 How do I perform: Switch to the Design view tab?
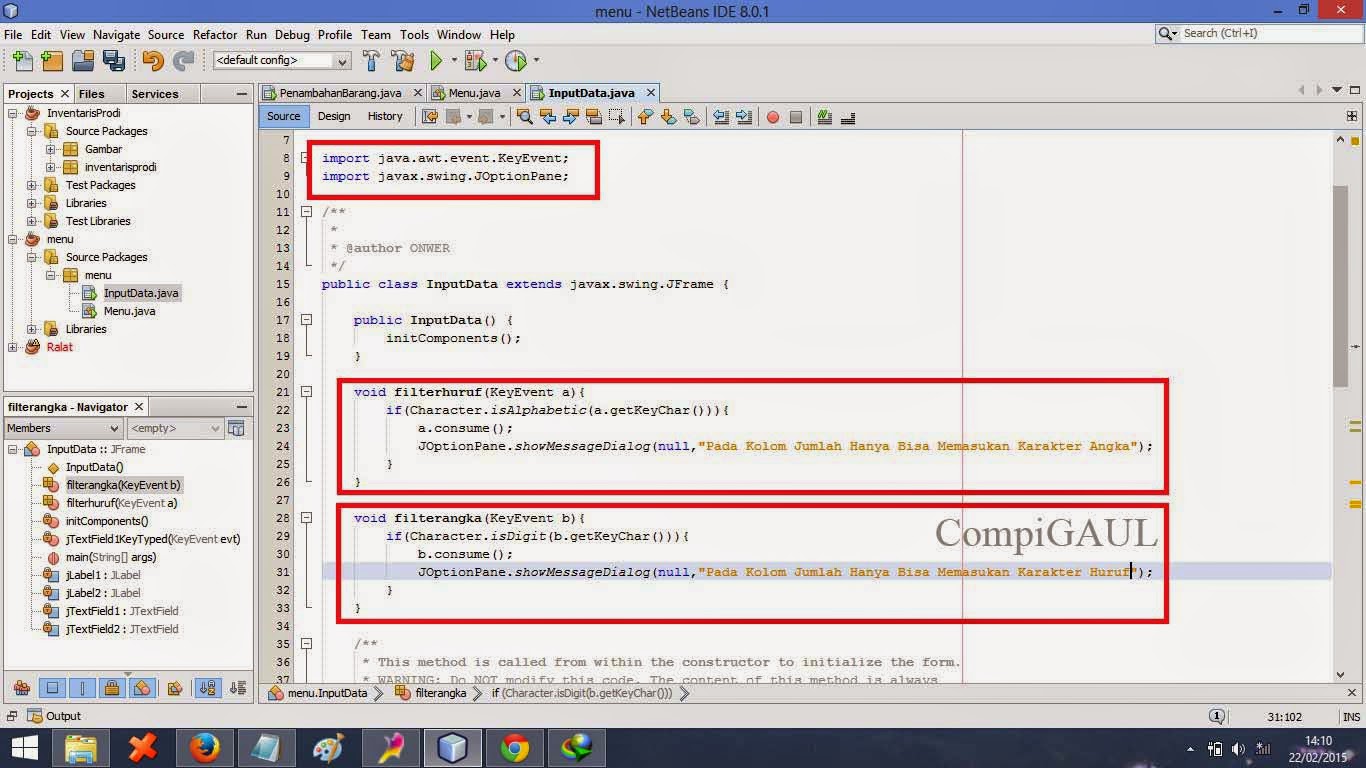coord(333,116)
